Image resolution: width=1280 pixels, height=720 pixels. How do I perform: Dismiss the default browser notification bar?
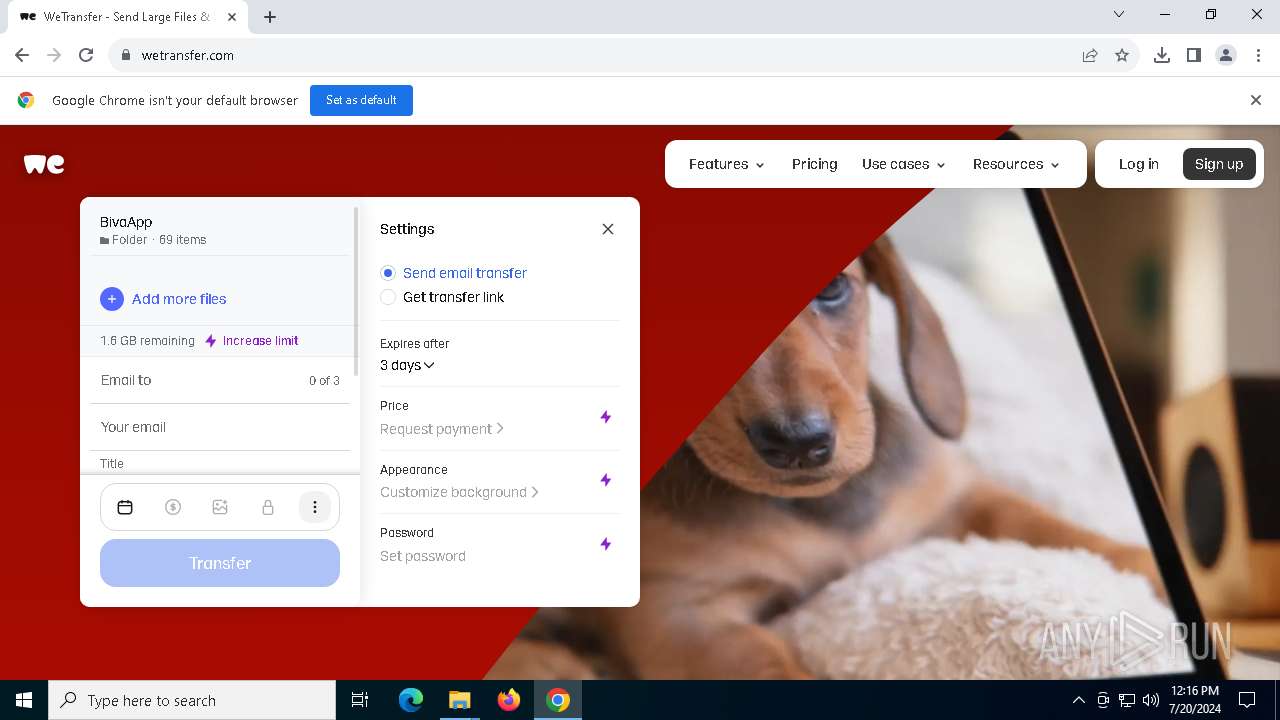(x=1256, y=100)
